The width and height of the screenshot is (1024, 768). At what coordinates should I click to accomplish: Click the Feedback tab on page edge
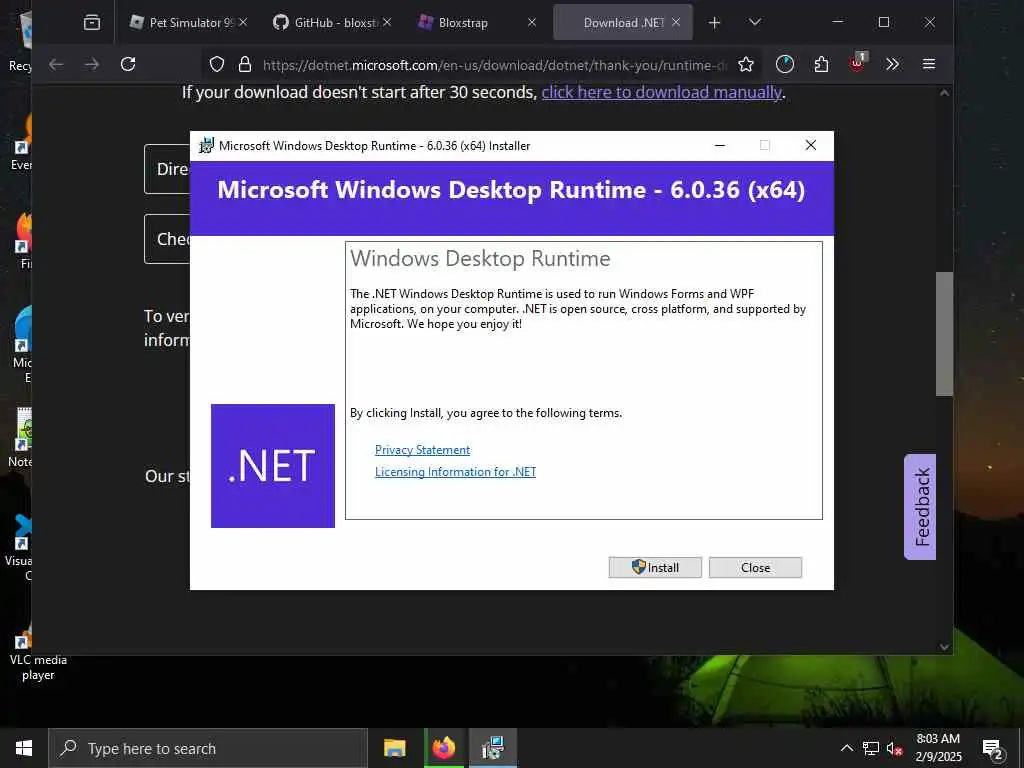tap(920, 507)
